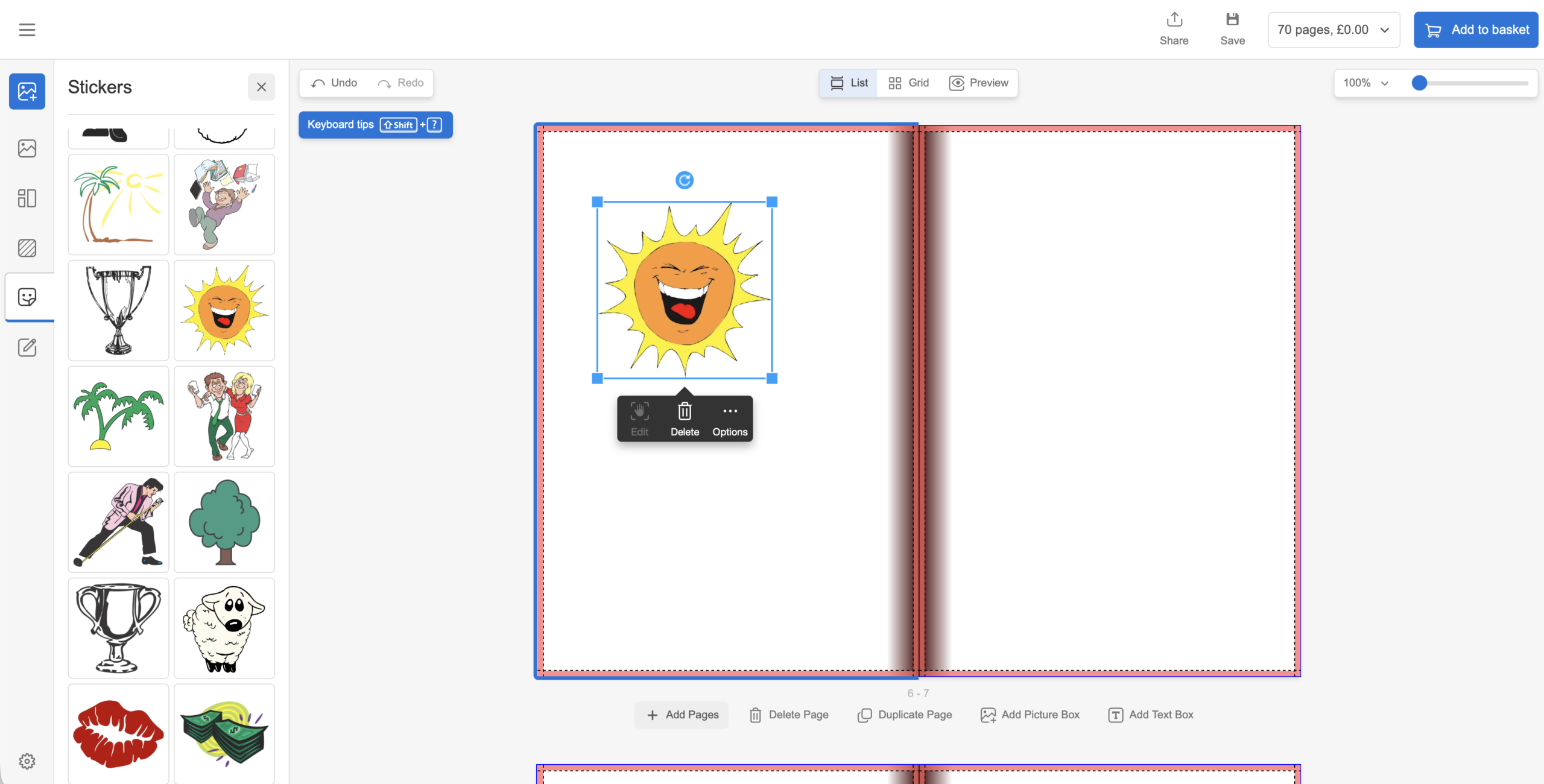This screenshot has height=784, width=1544.
Task: Click Add to basket button
Action: coord(1476,30)
